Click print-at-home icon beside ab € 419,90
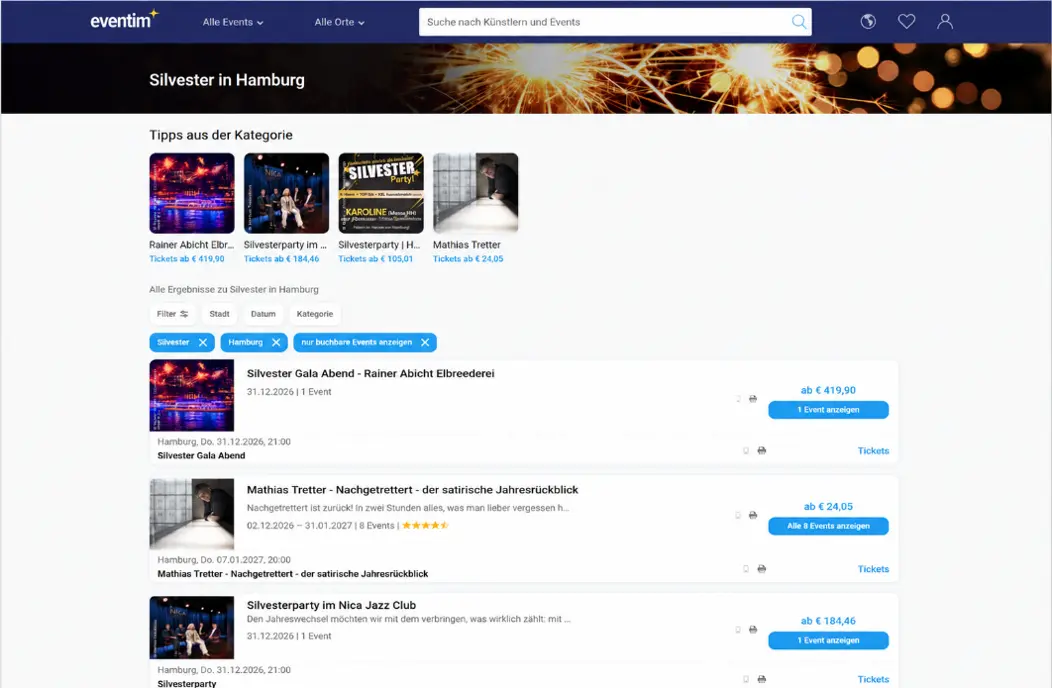Screen dimensions: 1052x688 (753, 399)
